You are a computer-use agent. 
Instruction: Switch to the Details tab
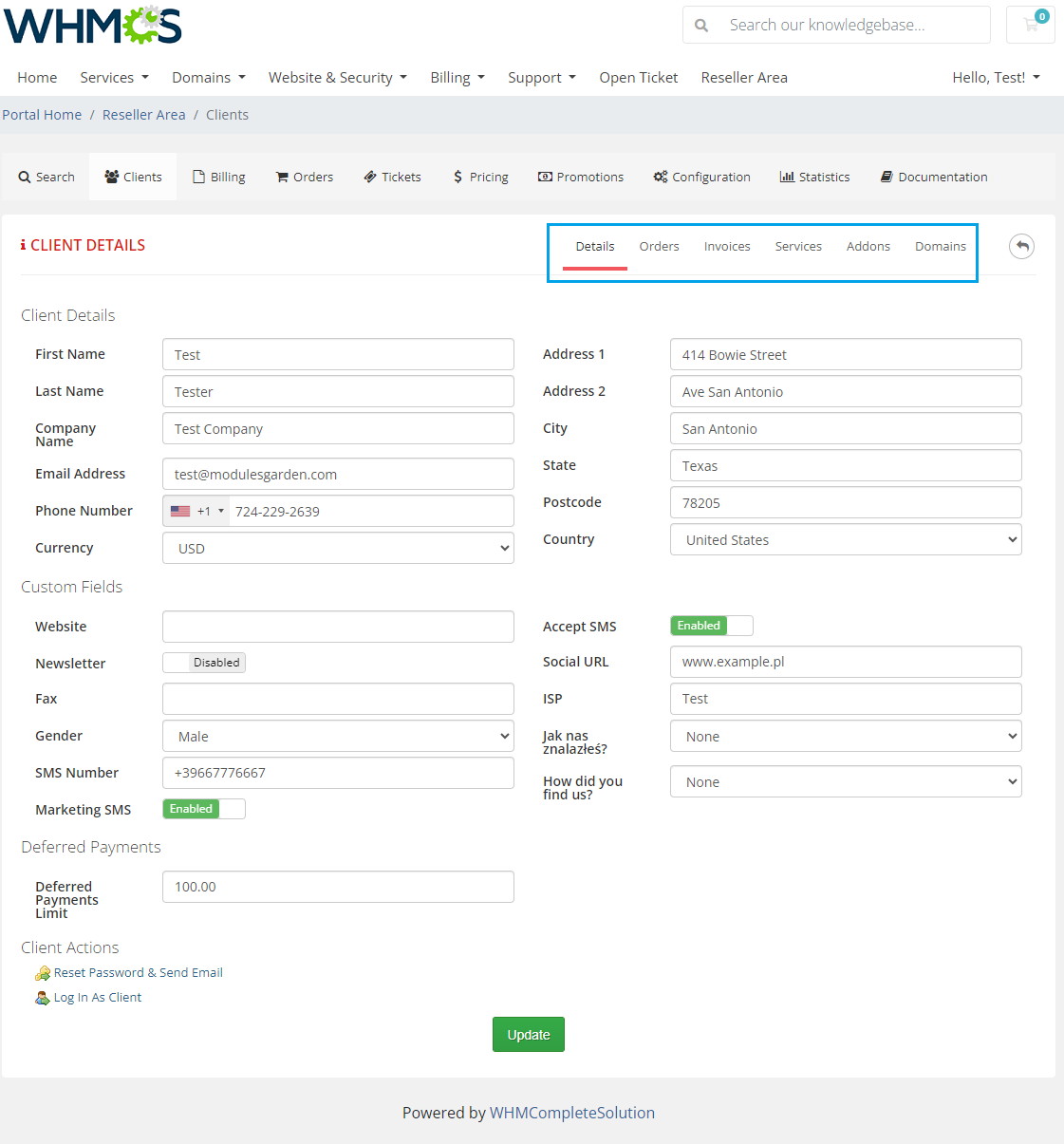pos(595,247)
